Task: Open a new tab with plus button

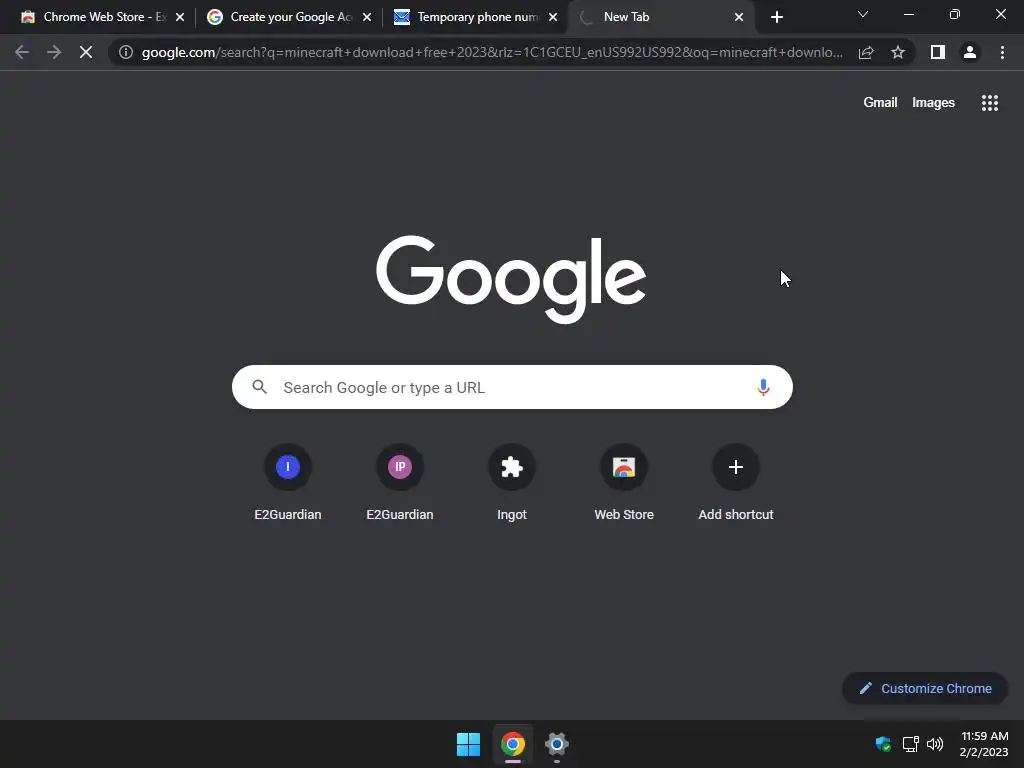Action: pos(776,17)
